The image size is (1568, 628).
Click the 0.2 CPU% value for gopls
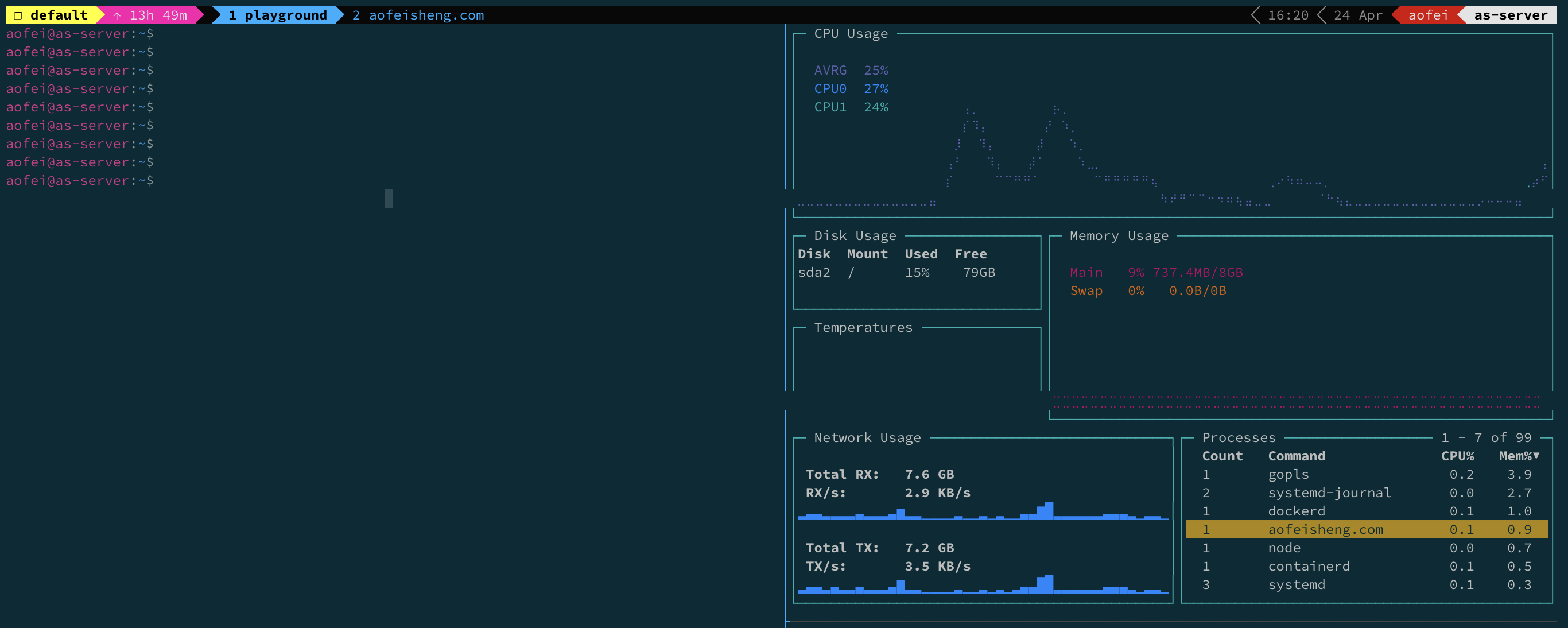click(1461, 475)
